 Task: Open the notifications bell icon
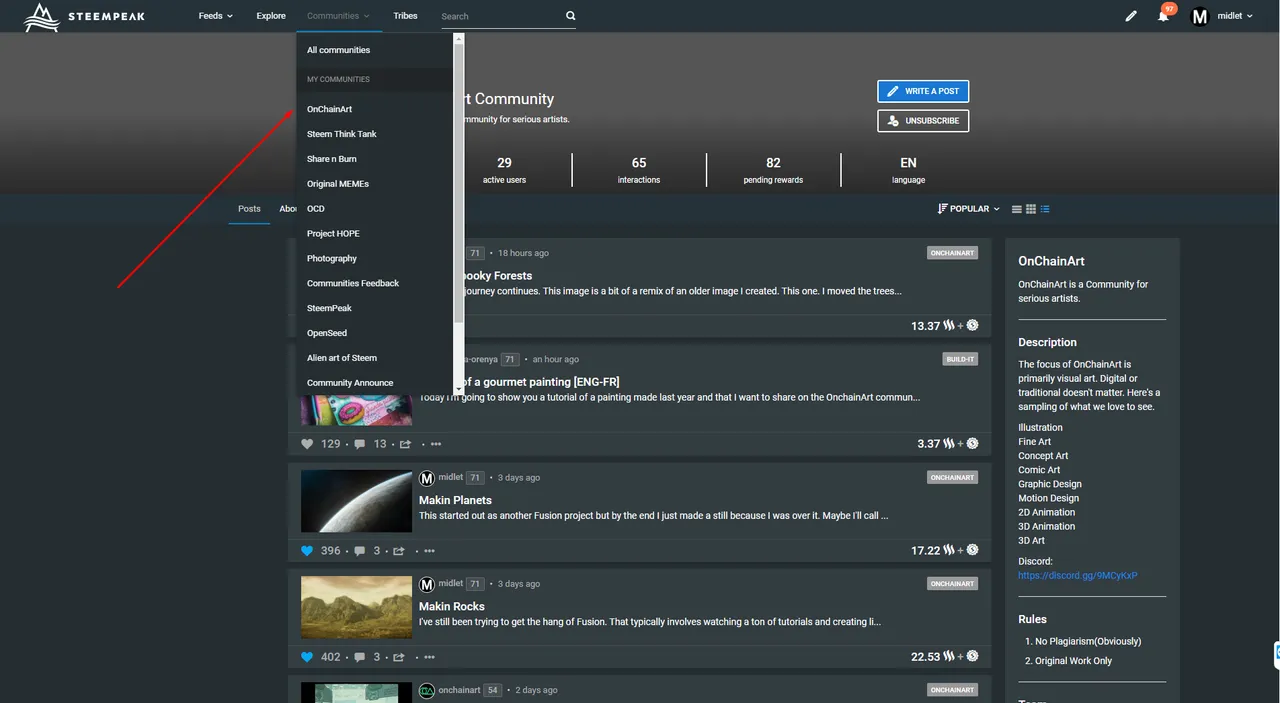1163,16
